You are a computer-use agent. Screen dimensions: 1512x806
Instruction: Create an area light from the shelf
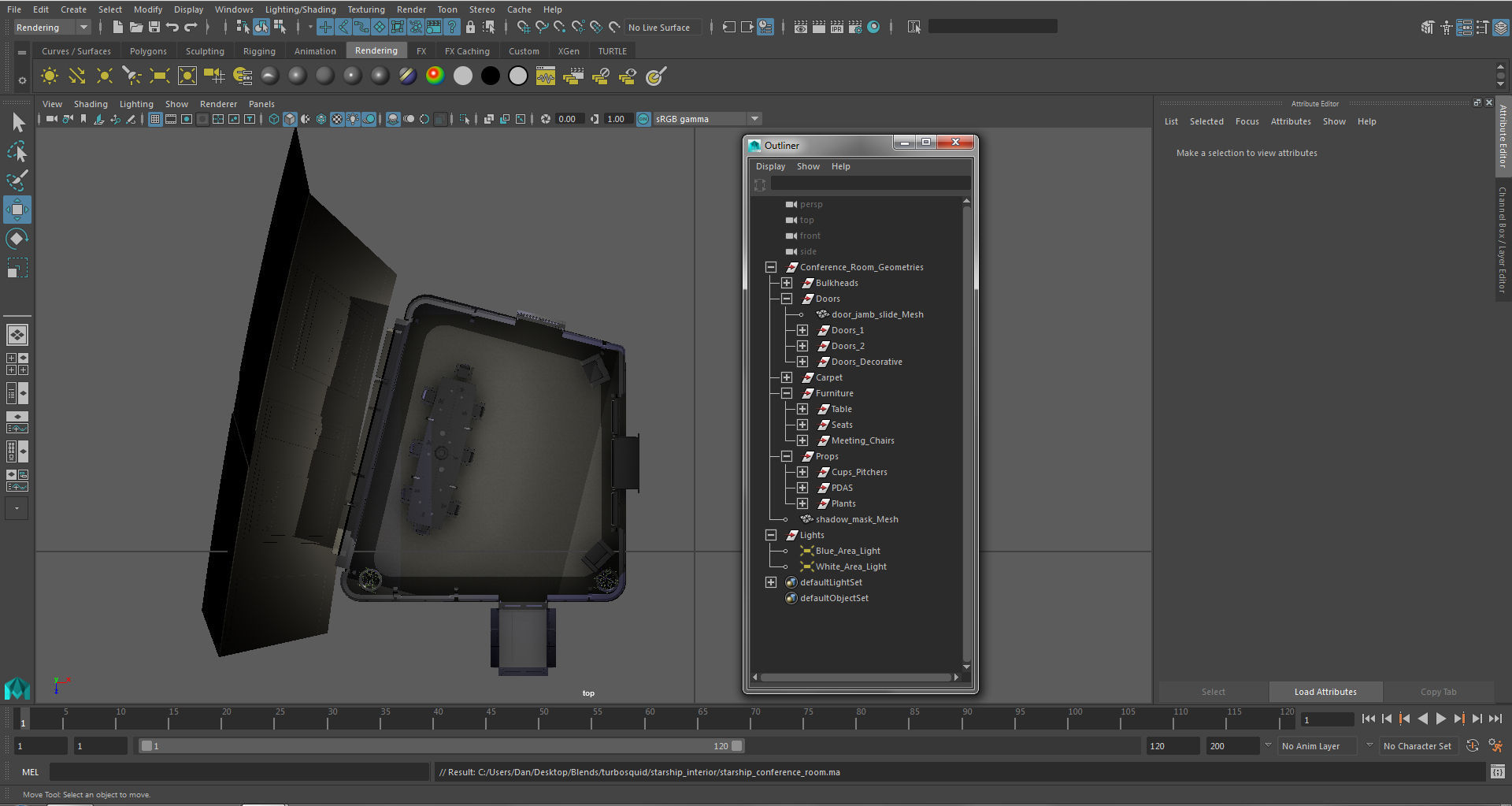[159, 76]
